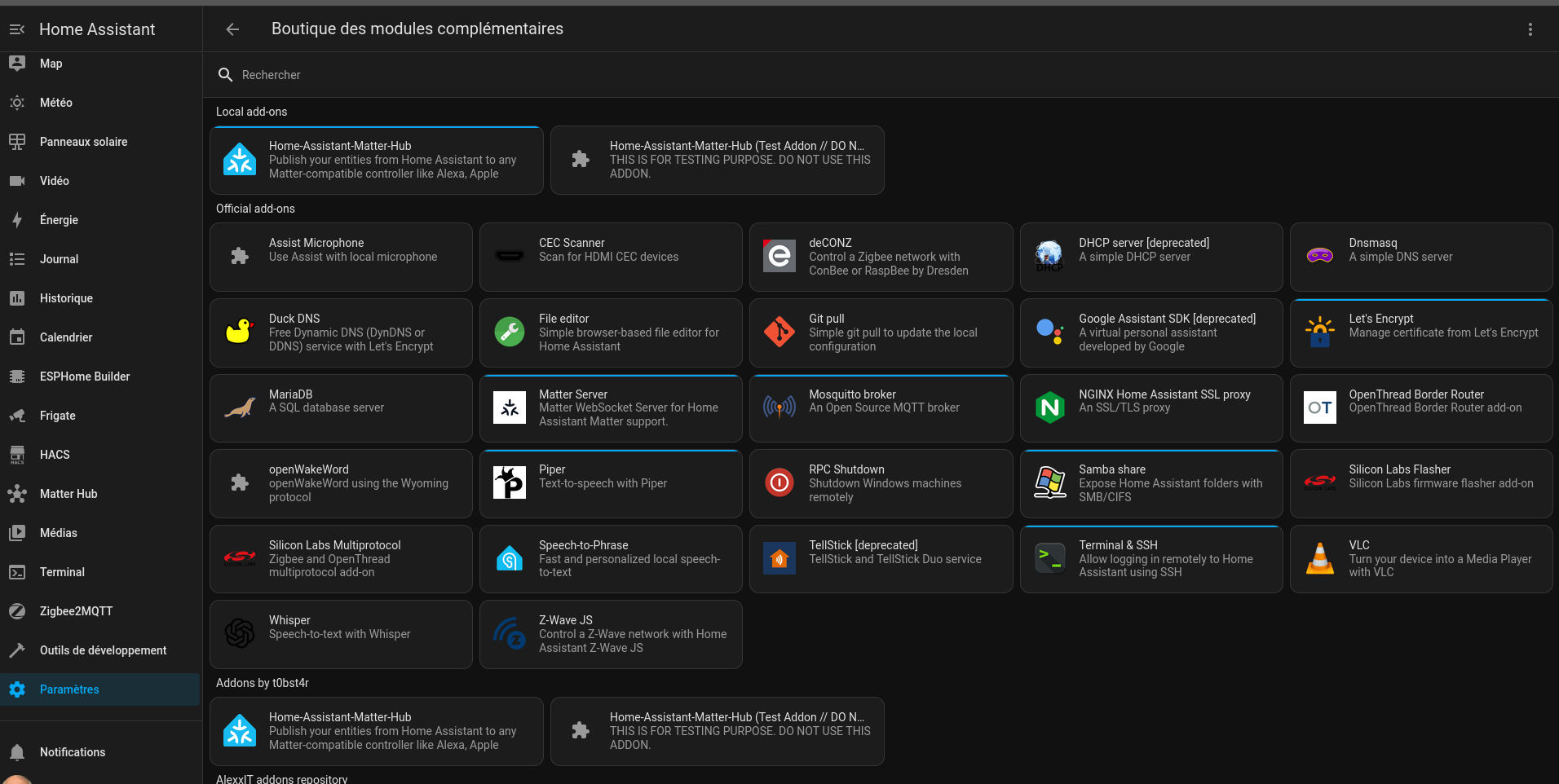Viewport: 1559px width, 784px height.
Task: Open Vidéo in the sidebar
Action: click(100, 181)
